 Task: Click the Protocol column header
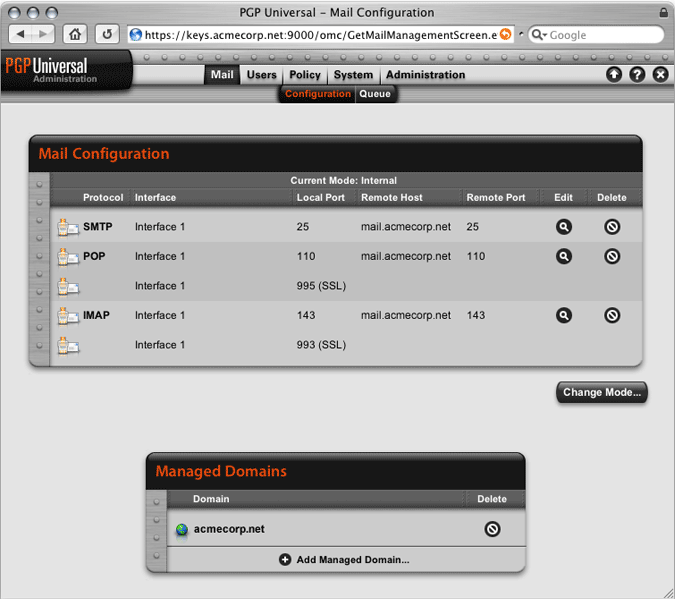point(103,198)
